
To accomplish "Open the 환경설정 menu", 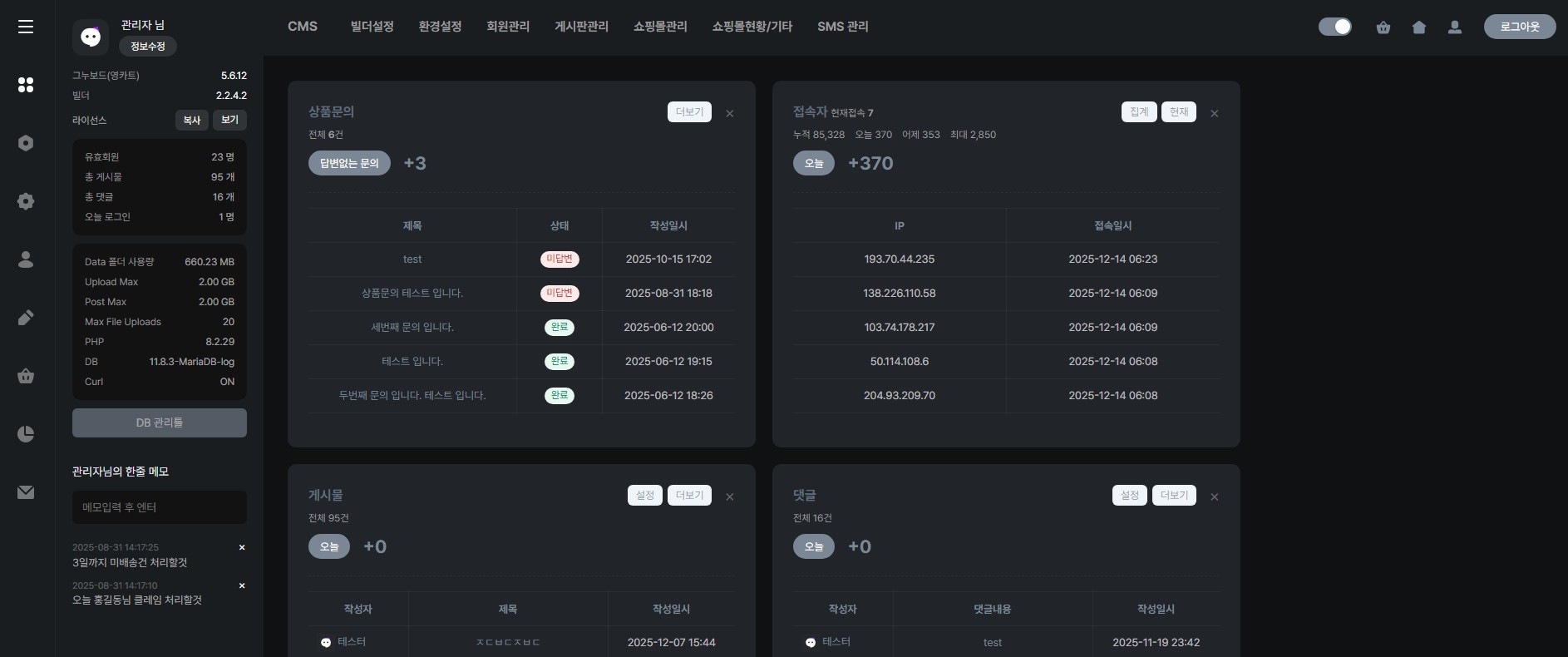I will [440, 27].
